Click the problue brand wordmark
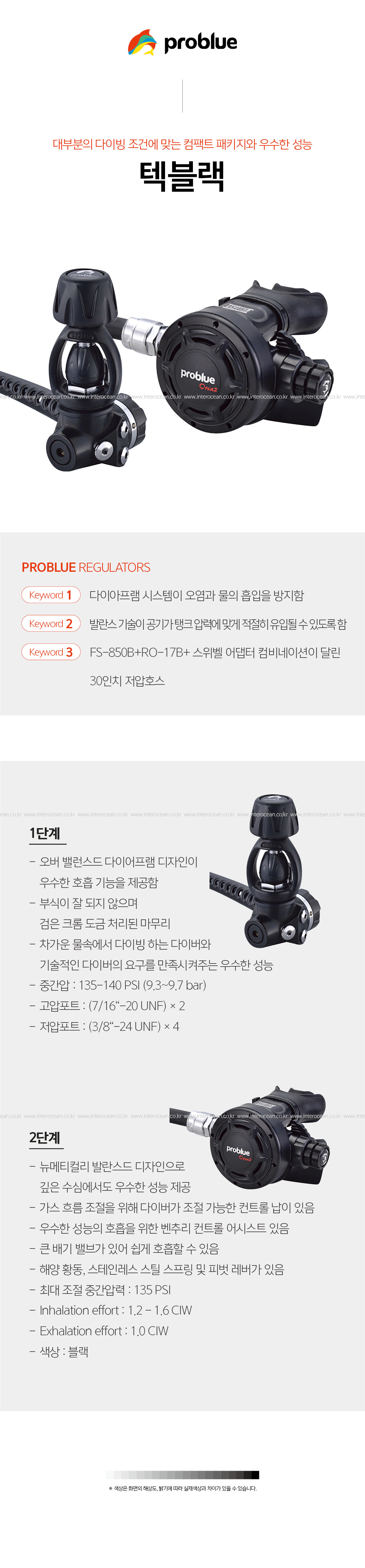Image resolution: width=365 pixels, height=1568 pixels. (x=201, y=43)
